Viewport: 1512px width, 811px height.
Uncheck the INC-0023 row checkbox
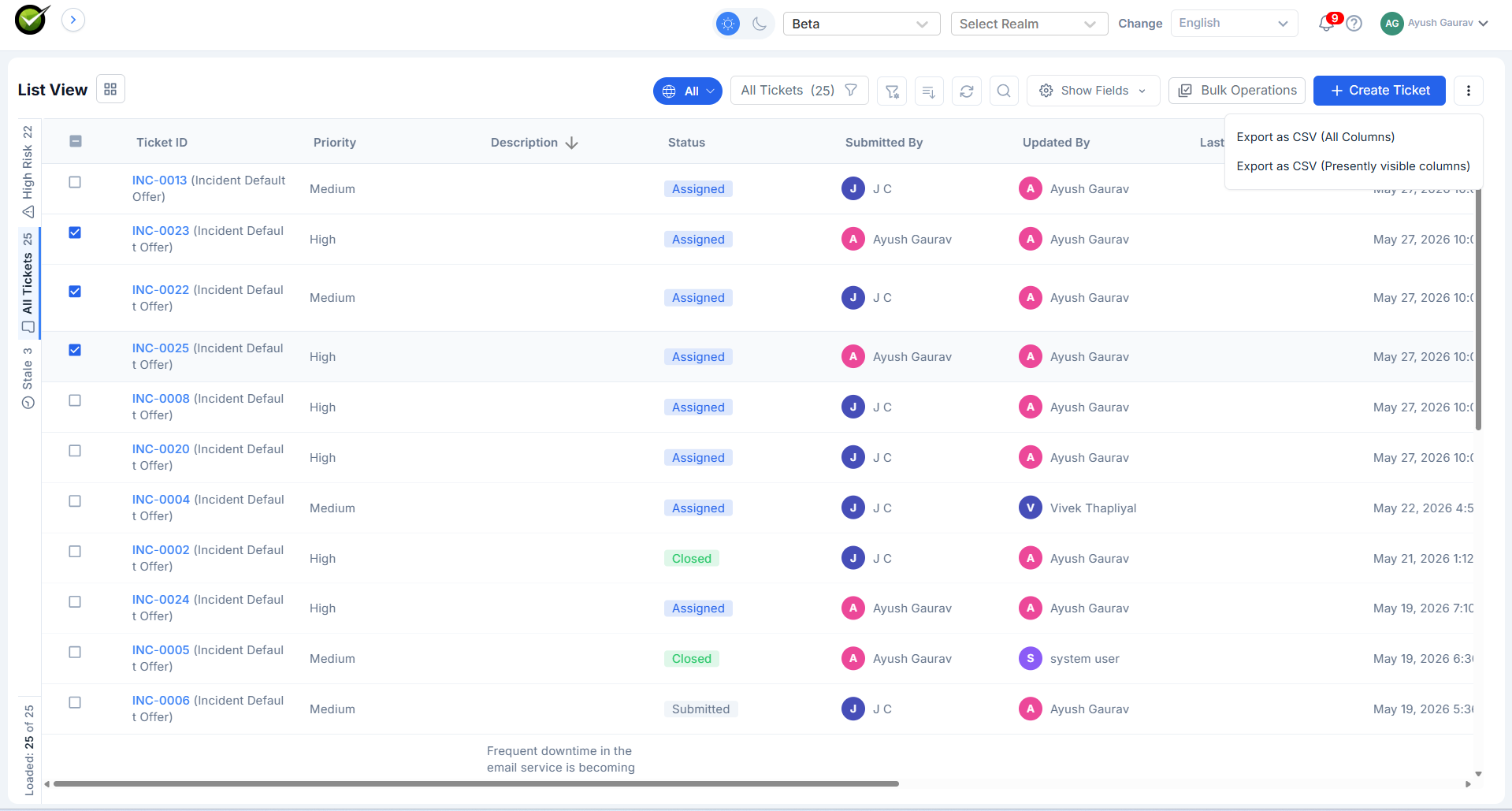[x=75, y=233]
